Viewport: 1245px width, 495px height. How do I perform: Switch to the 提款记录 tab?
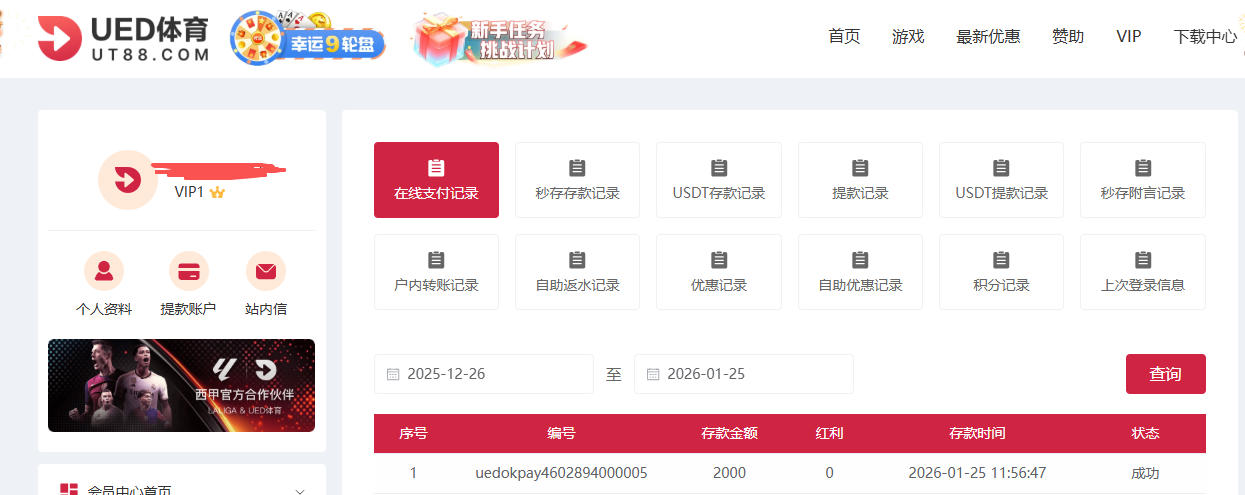pos(860,180)
